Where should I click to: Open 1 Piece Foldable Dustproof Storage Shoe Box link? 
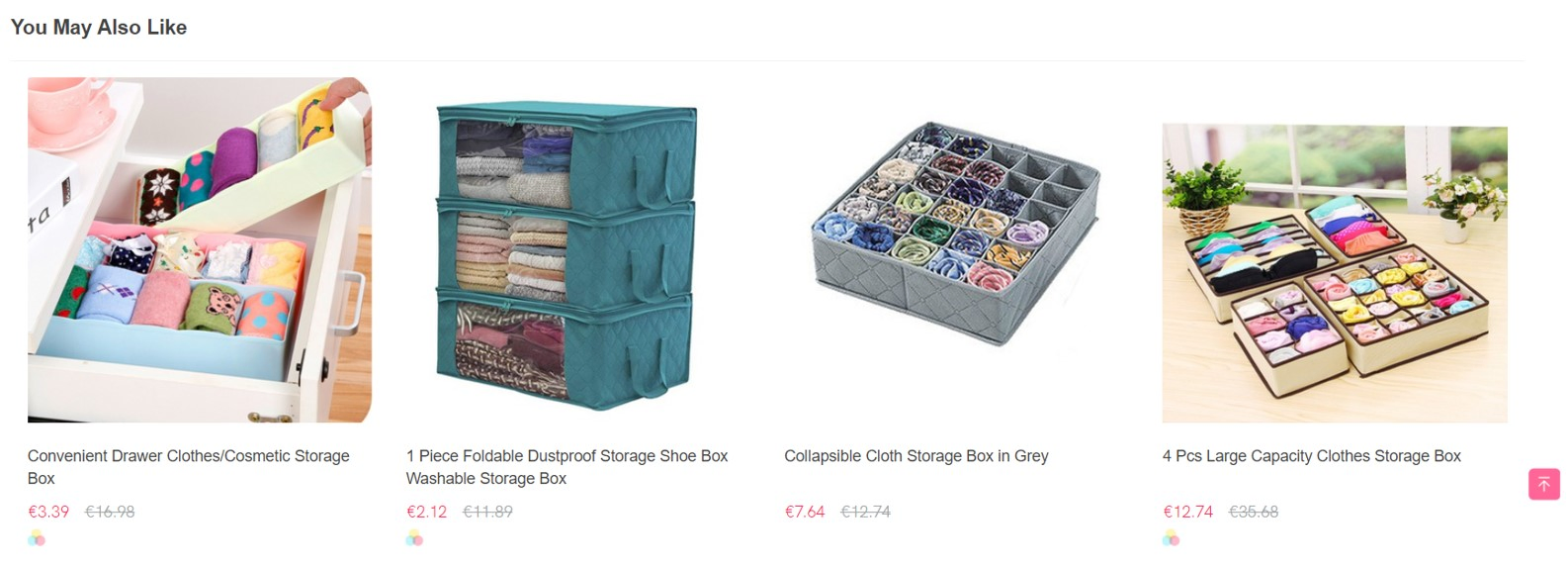pyautogui.click(x=566, y=467)
